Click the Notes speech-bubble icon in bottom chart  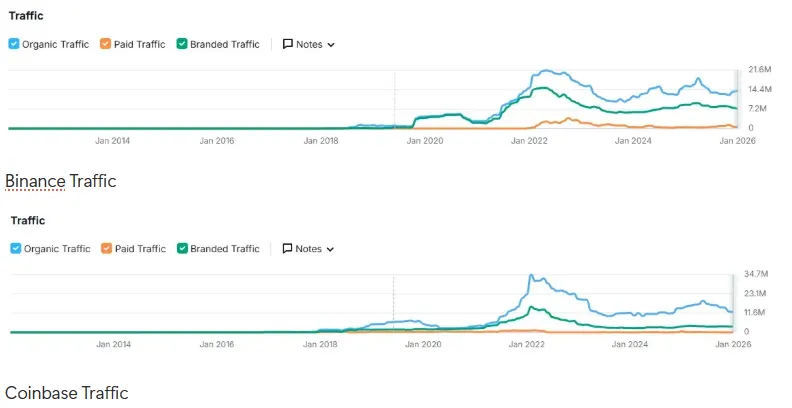[288, 249]
